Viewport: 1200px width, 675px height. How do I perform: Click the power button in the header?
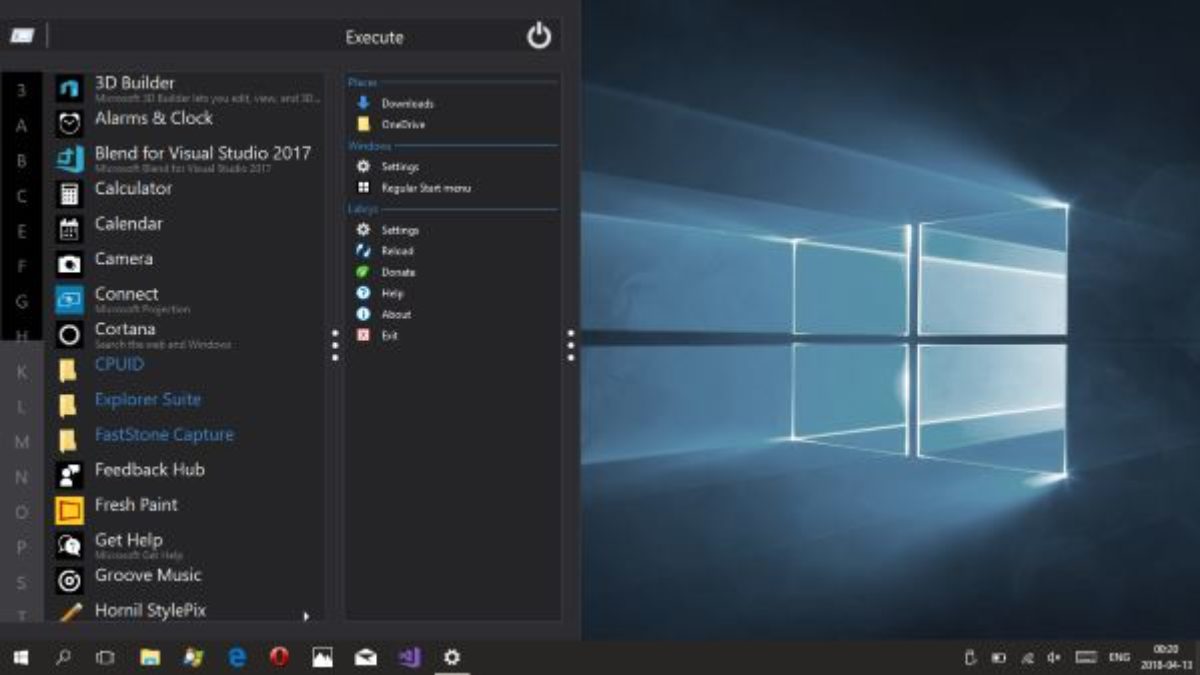click(539, 37)
